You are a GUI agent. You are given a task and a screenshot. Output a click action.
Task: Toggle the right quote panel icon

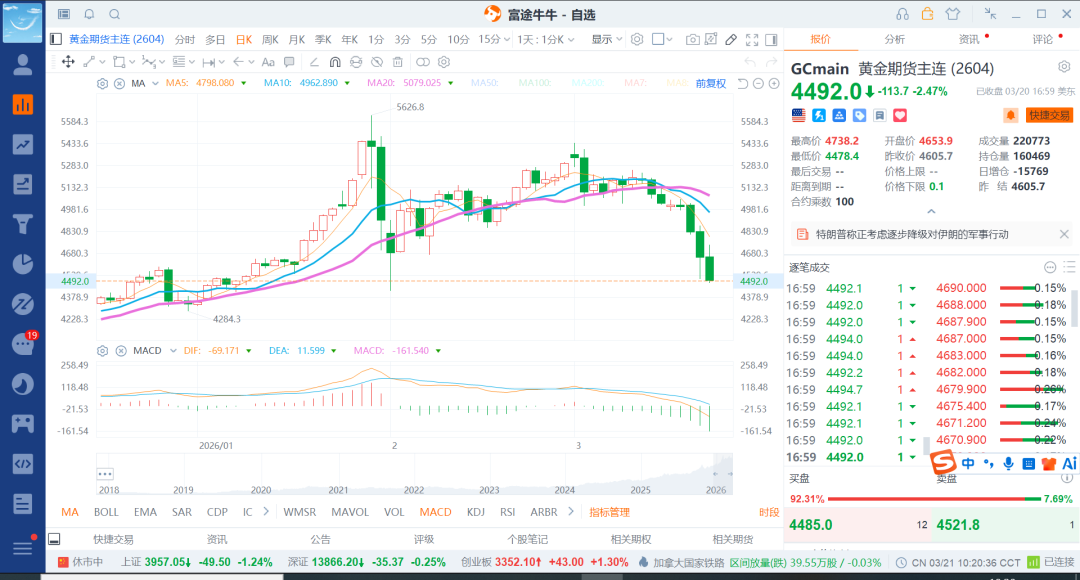pyautogui.click(x=771, y=39)
